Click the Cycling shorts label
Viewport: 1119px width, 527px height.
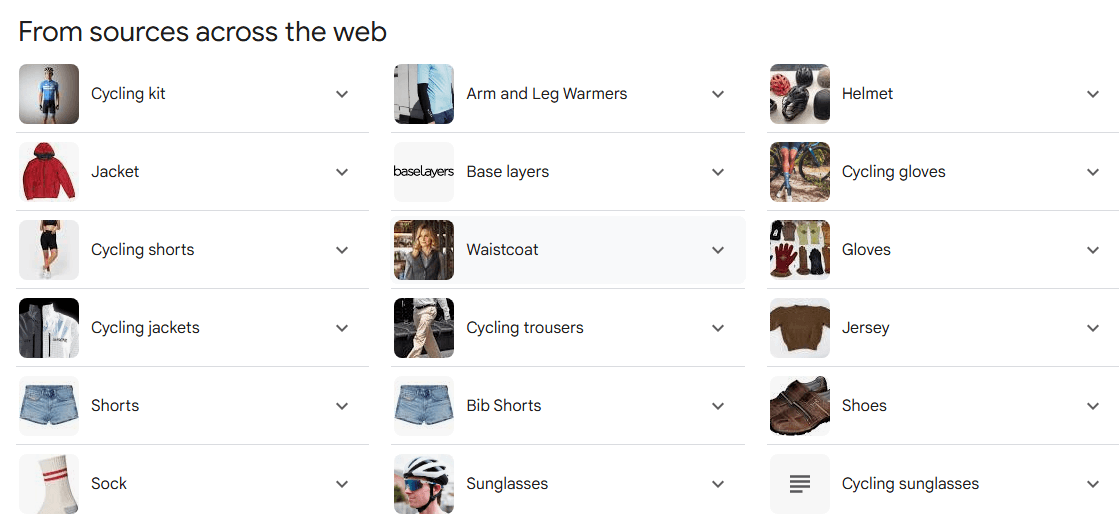[x=143, y=250]
